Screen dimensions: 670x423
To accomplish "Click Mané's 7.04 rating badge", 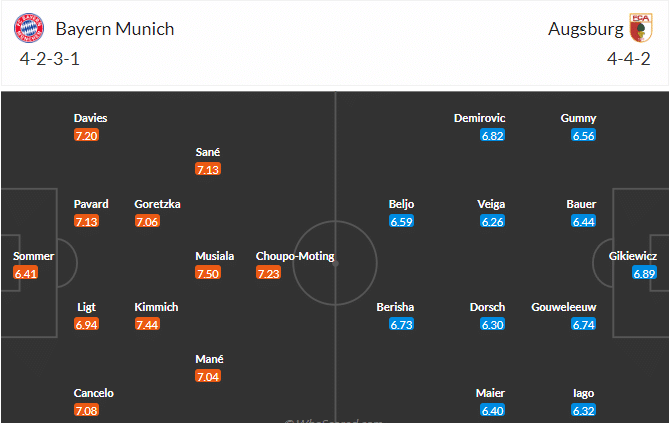I will (208, 376).
